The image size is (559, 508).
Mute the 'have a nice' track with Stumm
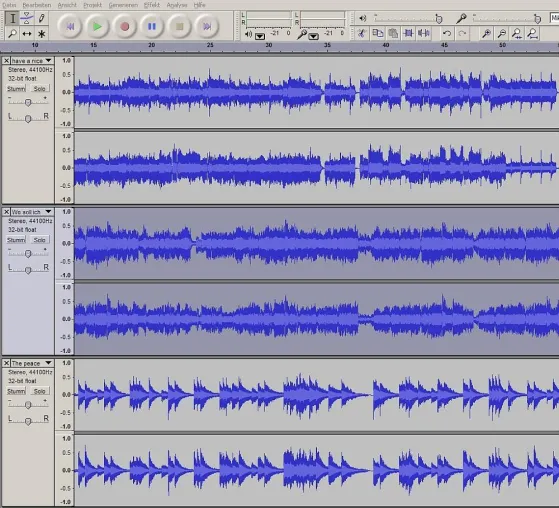pos(16,88)
